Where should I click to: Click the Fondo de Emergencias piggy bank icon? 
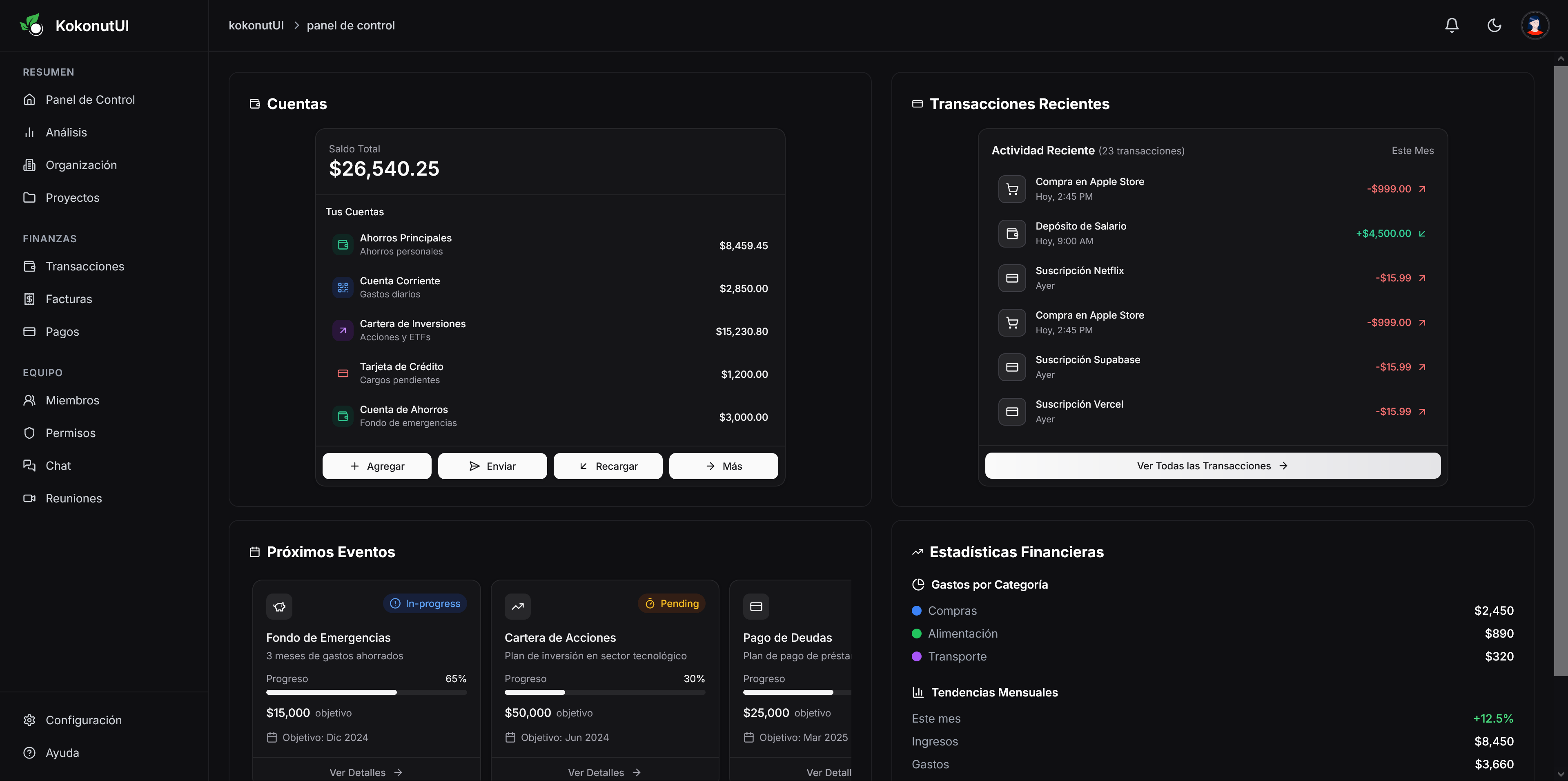[279, 606]
